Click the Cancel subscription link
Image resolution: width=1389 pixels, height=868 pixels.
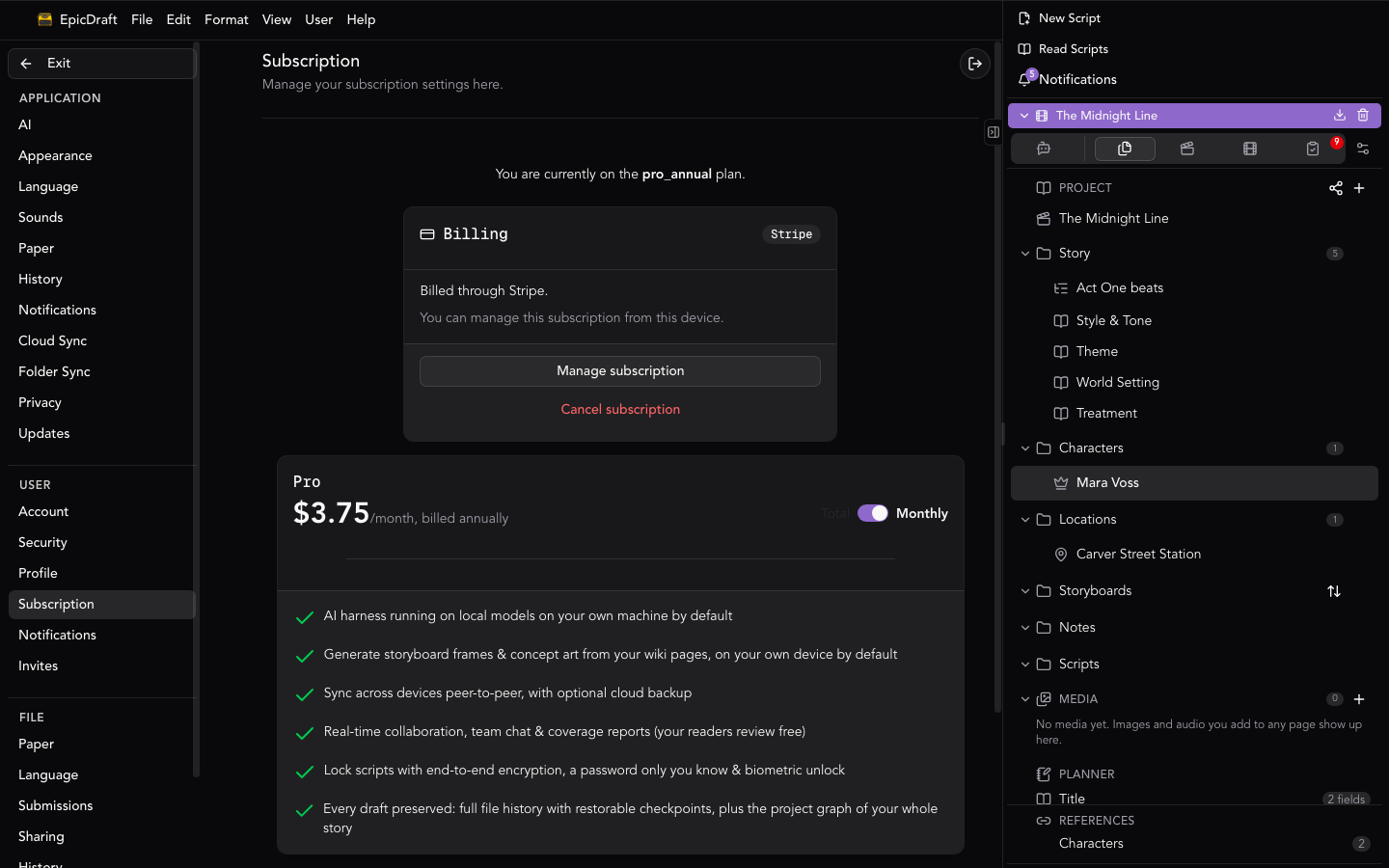620,410
